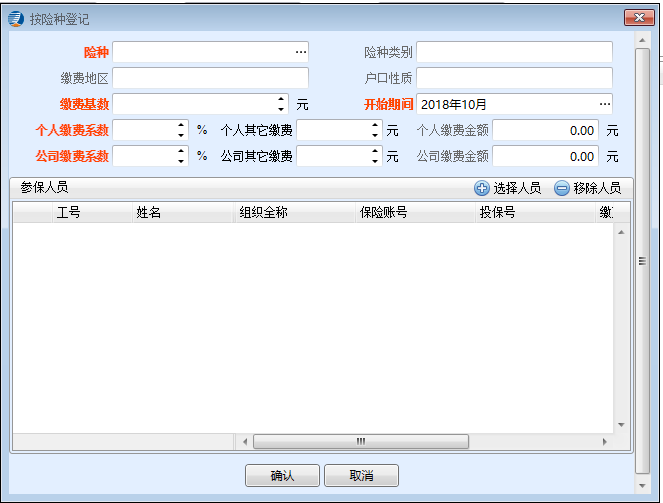Screen dimensions: 663x503
Task: Select the 组织全称 column header
Action: click(x=264, y=212)
